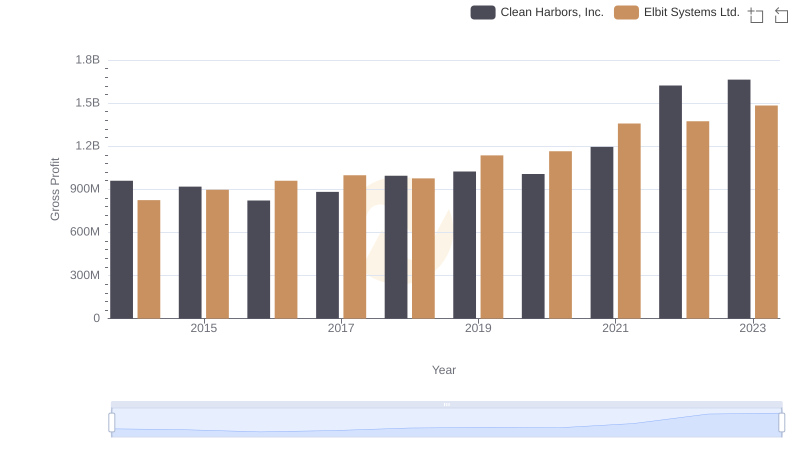The height and width of the screenshot is (461, 800).
Task: Click the 2019 x-axis label
Action: point(478,328)
